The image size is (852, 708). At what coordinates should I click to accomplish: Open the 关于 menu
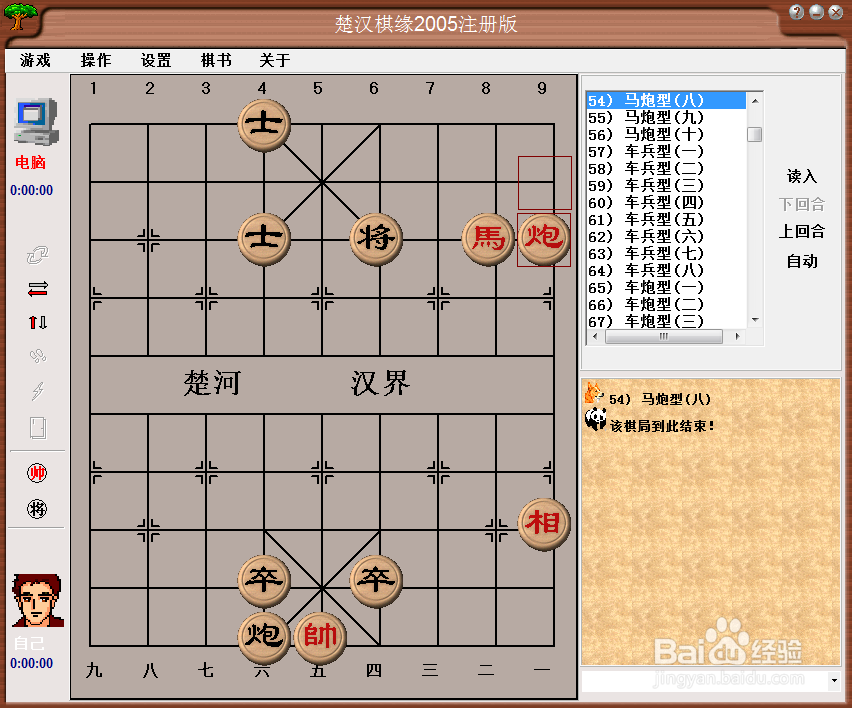click(275, 60)
